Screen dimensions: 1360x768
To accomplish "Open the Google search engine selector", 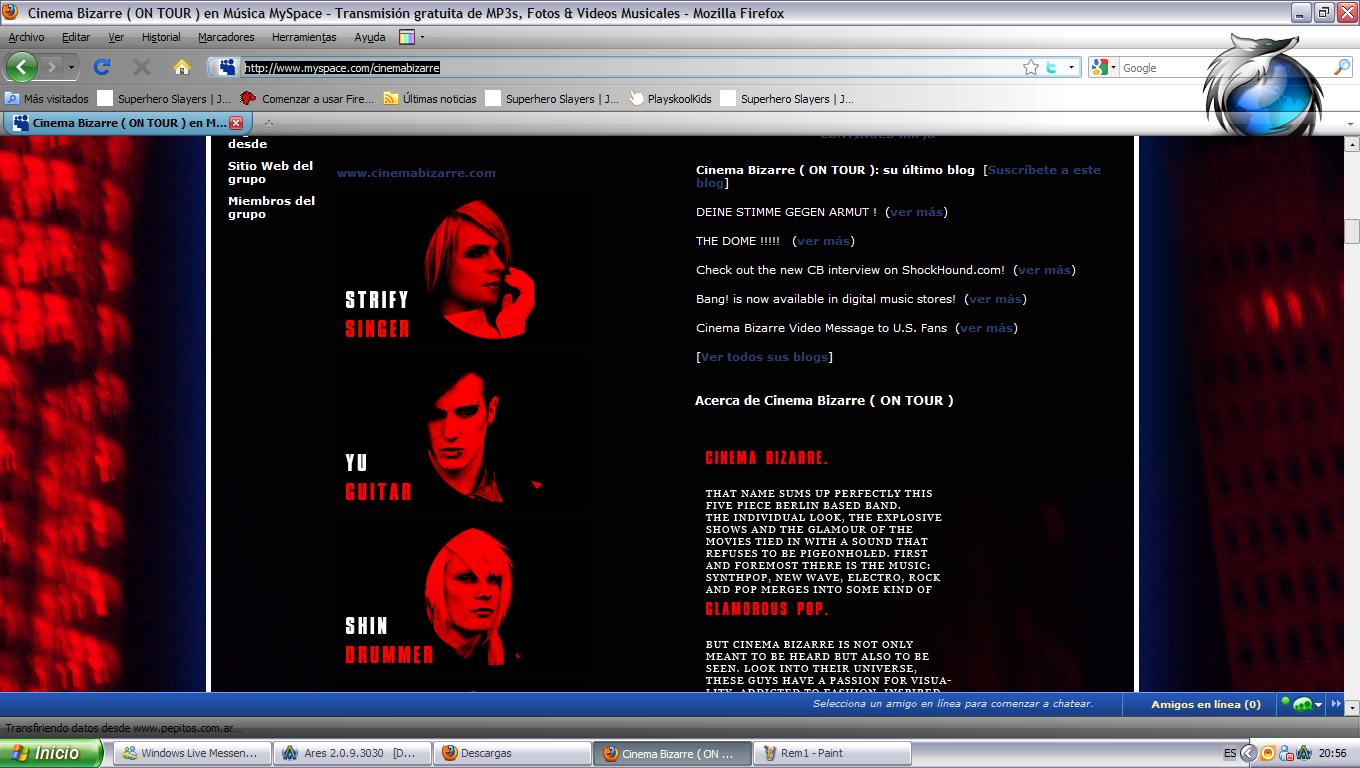I will point(1104,67).
